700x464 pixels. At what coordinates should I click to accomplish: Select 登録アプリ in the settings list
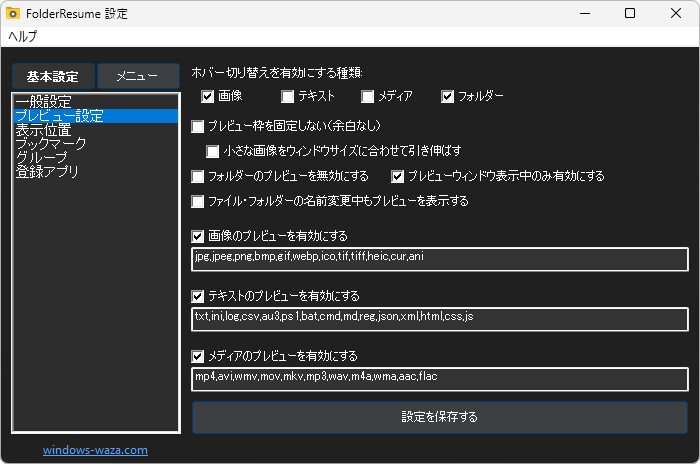pyautogui.click(x=96, y=171)
